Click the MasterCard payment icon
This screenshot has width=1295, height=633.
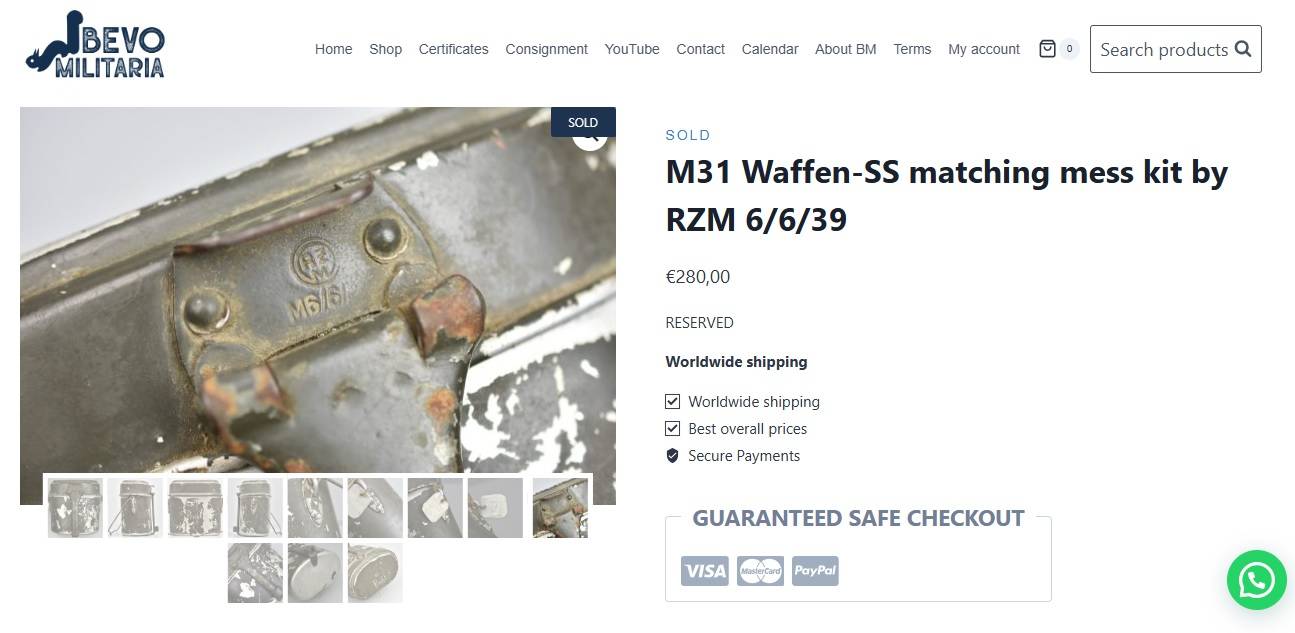760,571
